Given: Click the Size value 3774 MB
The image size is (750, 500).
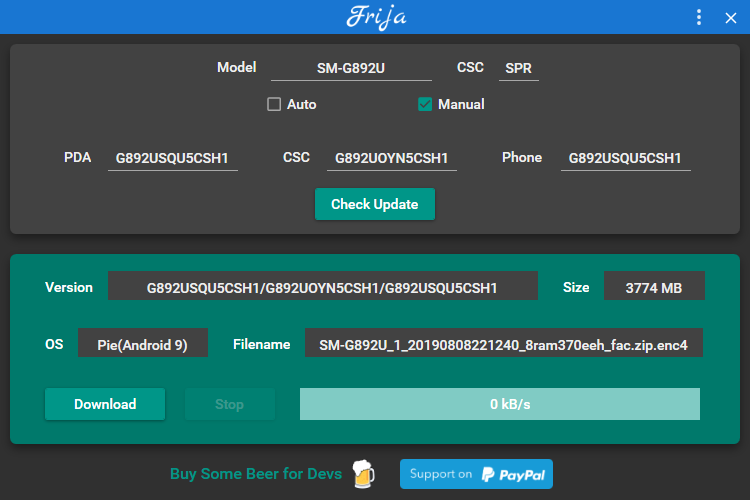Looking at the screenshot, I should [653, 287].
